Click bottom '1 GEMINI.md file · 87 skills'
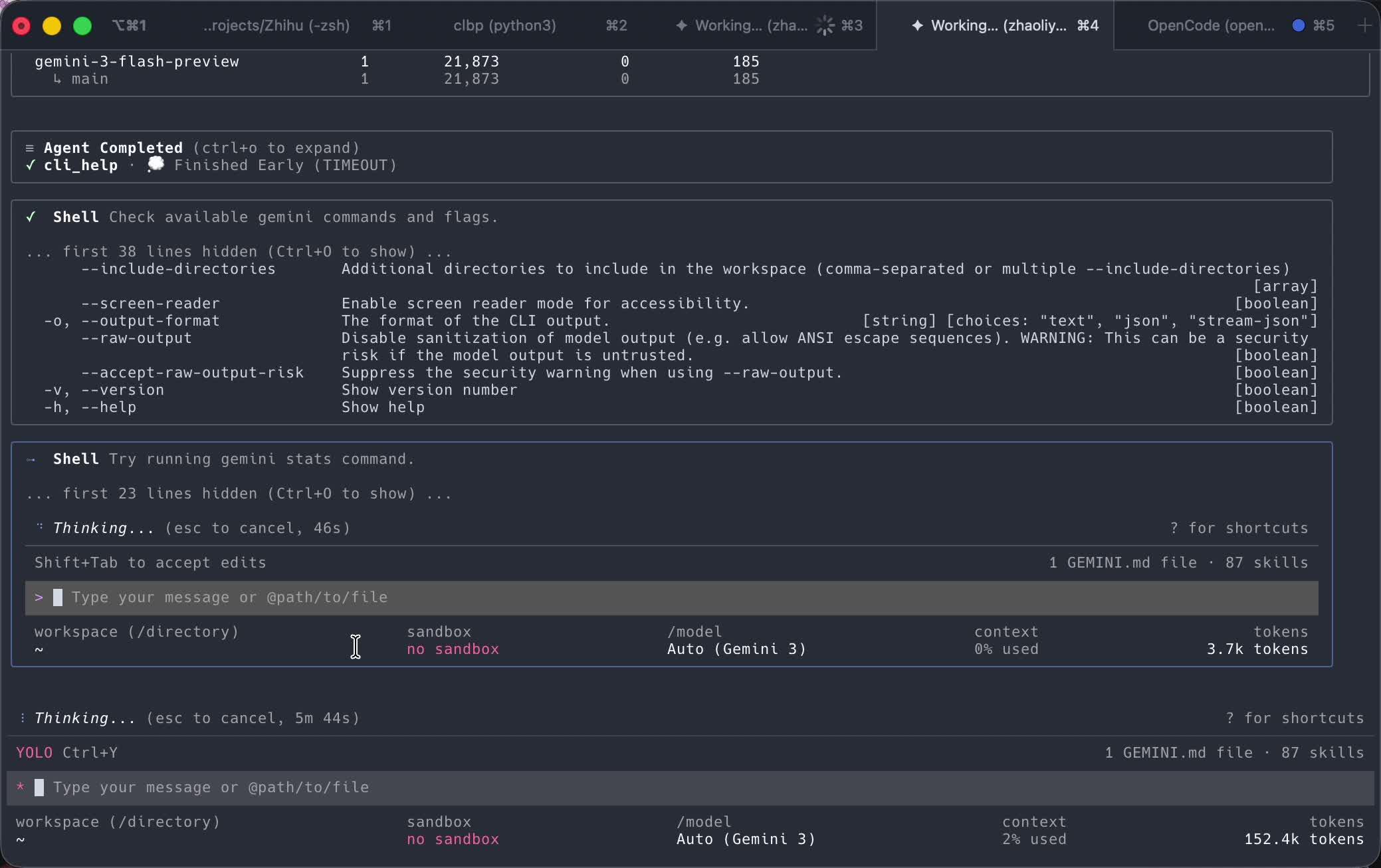 tap(1234, 752)
